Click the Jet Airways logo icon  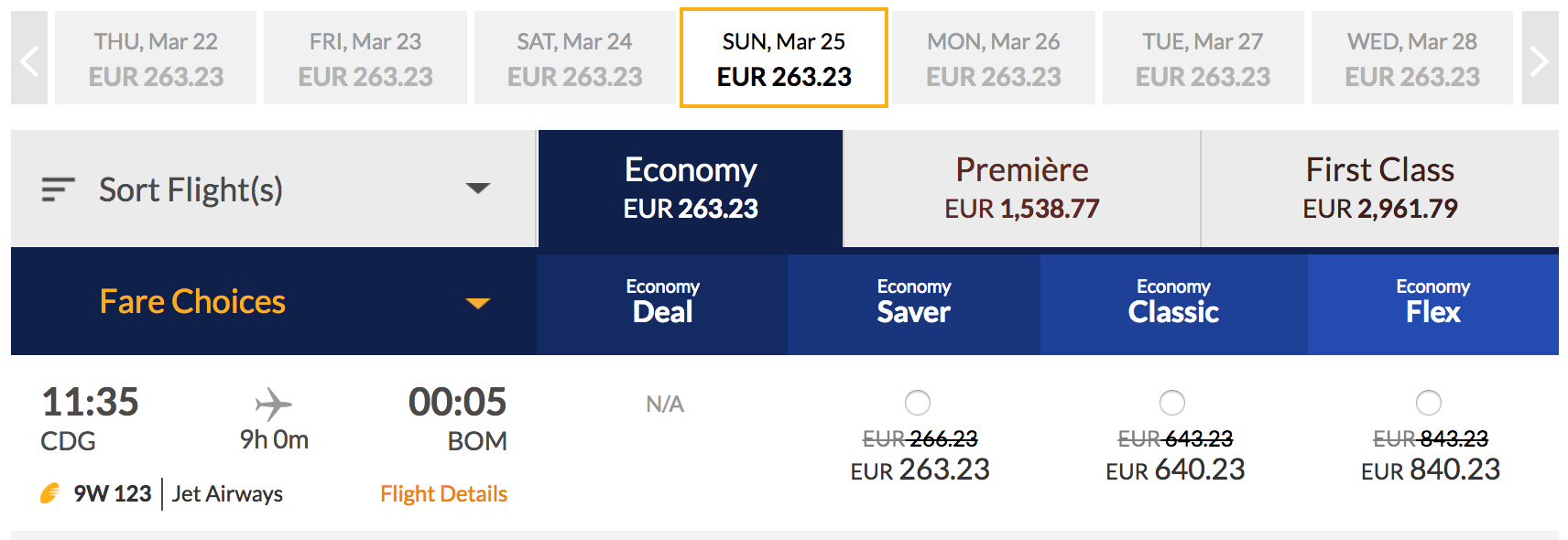pos(50,493)
